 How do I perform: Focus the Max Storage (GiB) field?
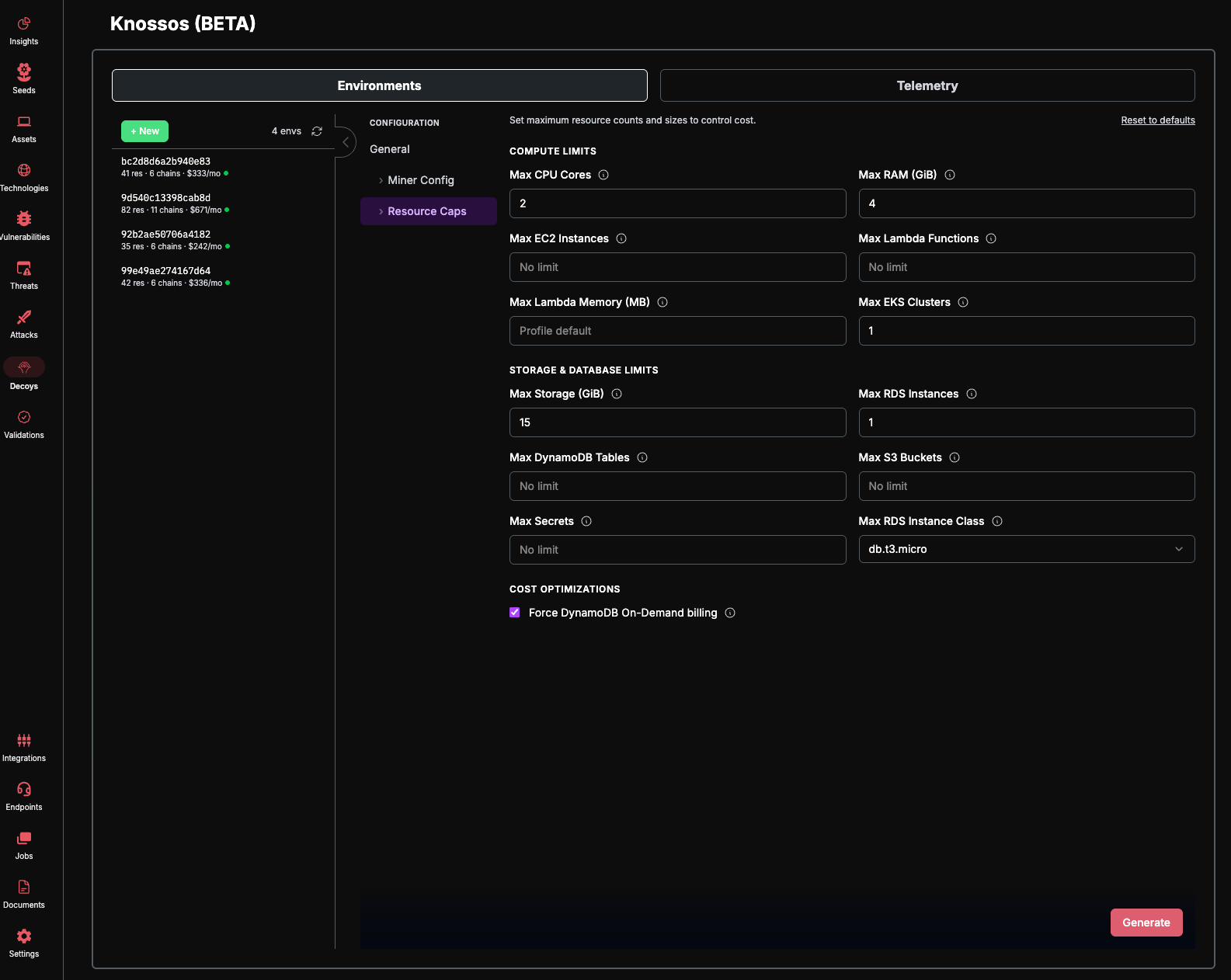point(678,422)
